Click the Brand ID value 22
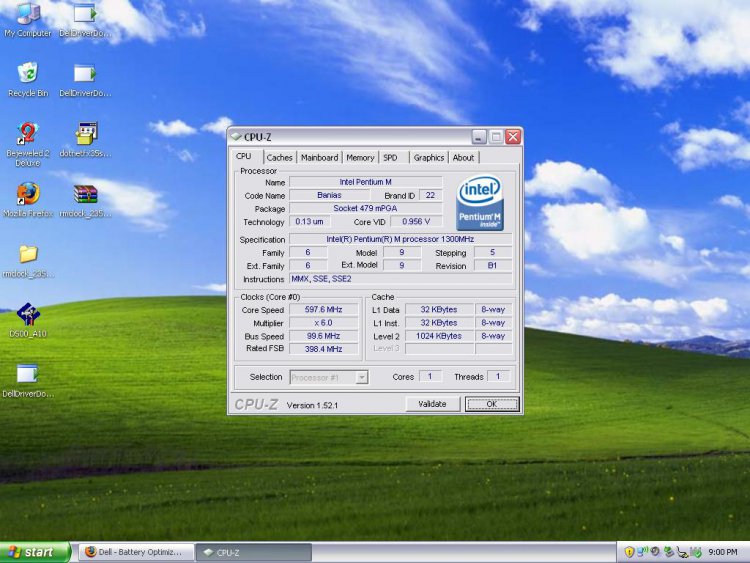The image size is (750, 563). pyautogui.click(x=430, y=195)
